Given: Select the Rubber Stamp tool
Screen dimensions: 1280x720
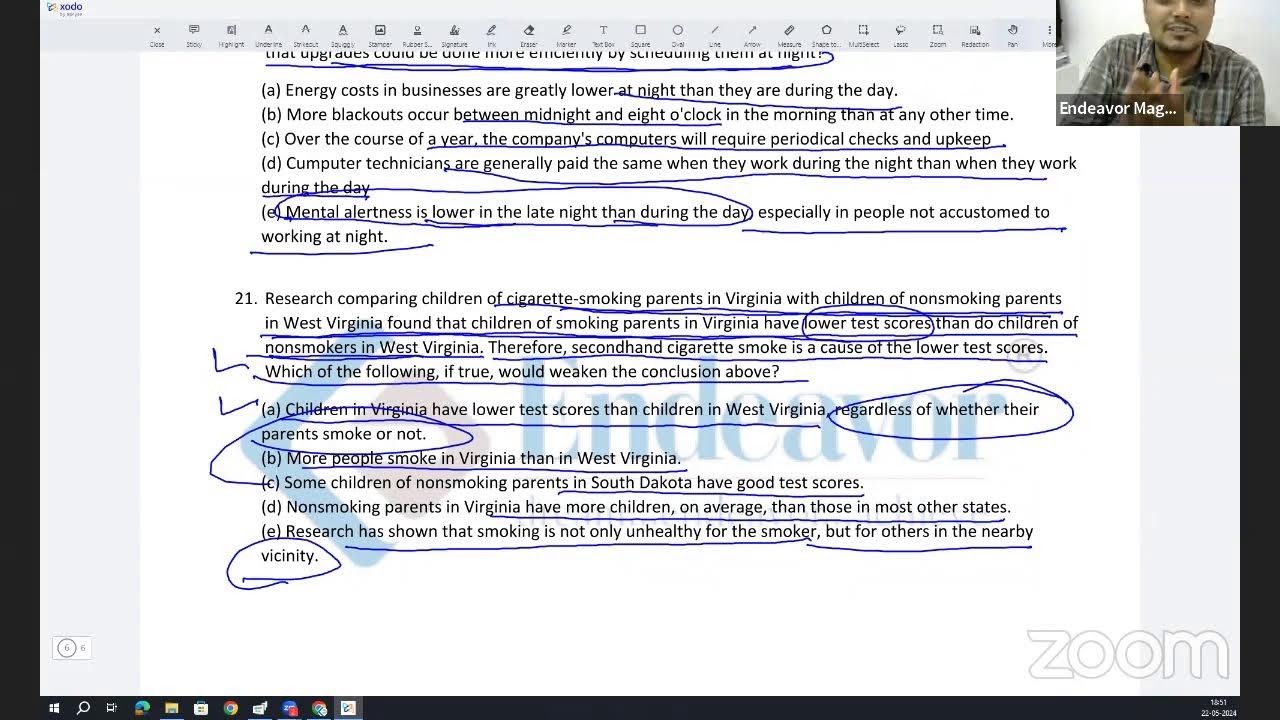Looking at the screenshot, I should pyautogui.click(x=417, y=35).
